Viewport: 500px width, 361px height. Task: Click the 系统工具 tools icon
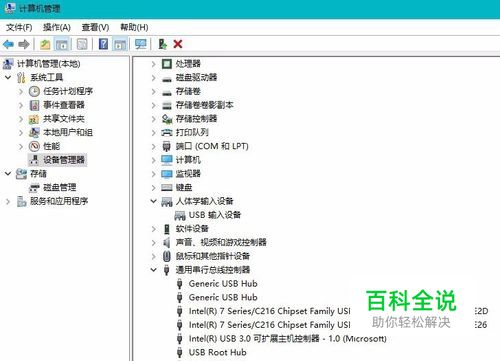pos(21,77)
